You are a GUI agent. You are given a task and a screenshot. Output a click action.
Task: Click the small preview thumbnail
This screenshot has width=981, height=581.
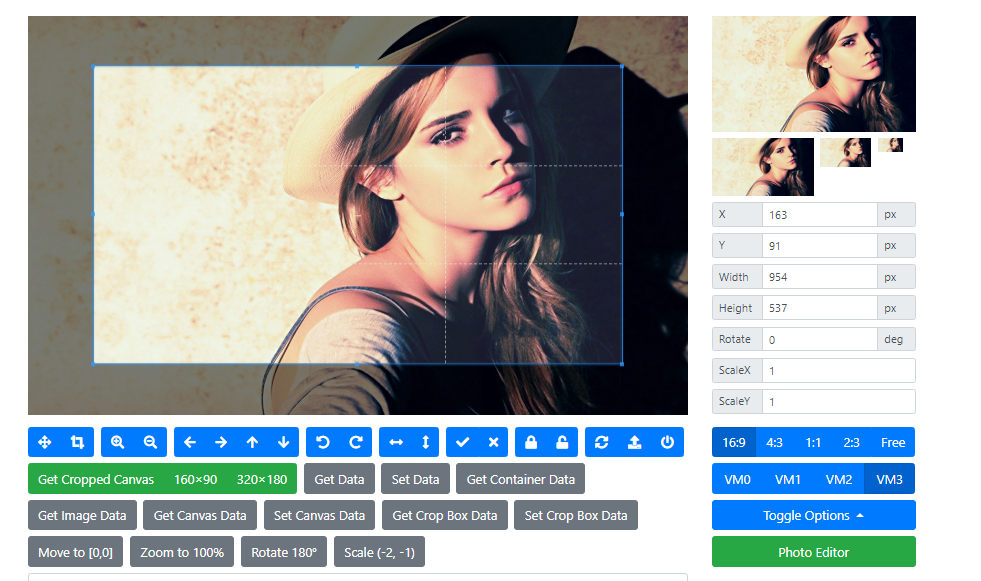coord(845,152)
